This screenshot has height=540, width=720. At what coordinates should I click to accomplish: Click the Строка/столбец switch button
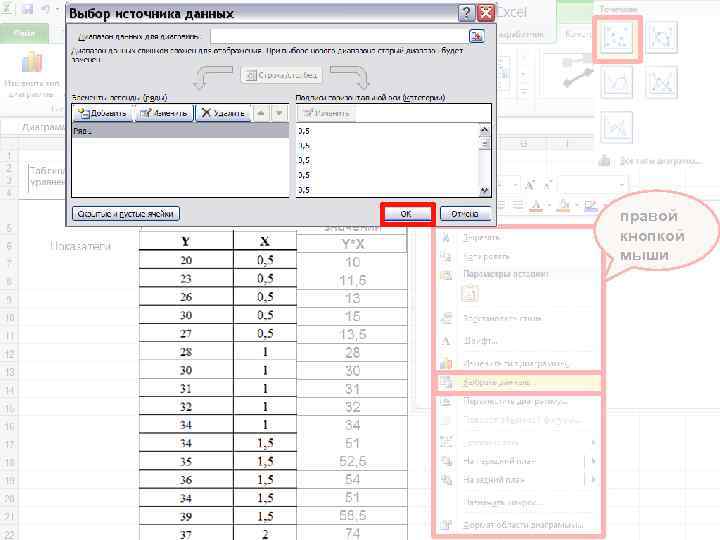[x=281, y=75]
